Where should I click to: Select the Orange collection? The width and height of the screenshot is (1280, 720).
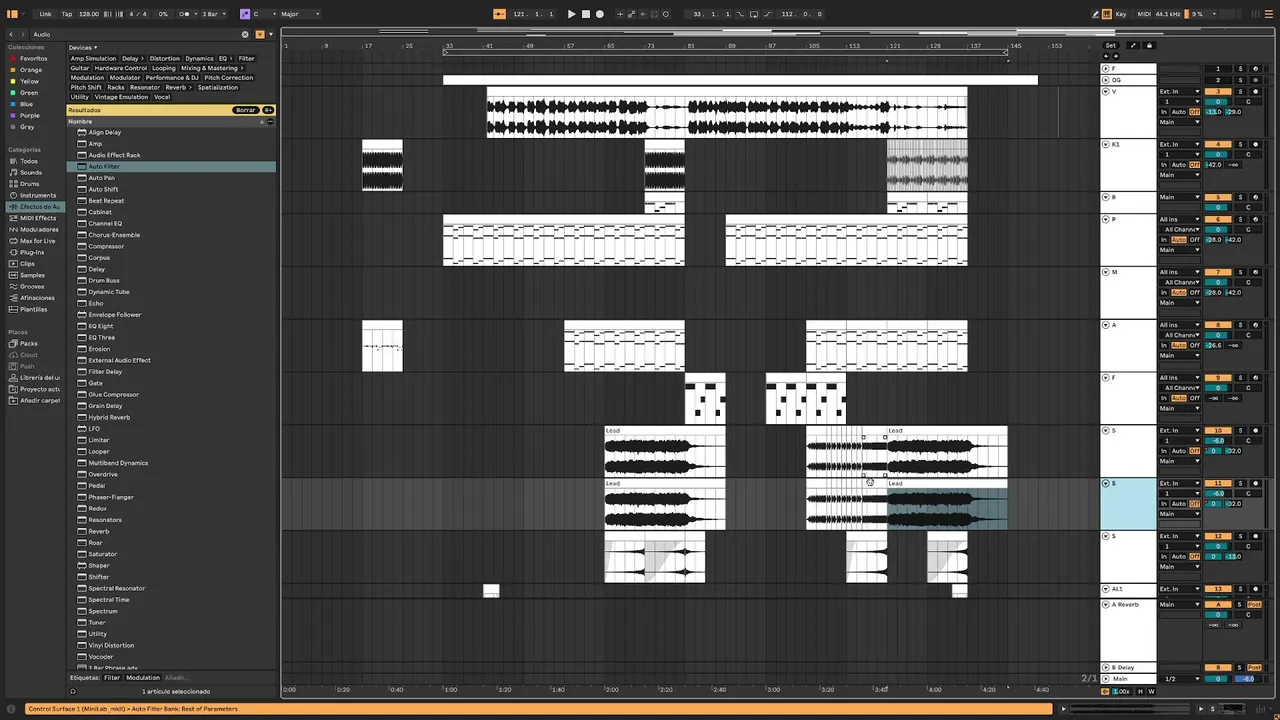31,70
